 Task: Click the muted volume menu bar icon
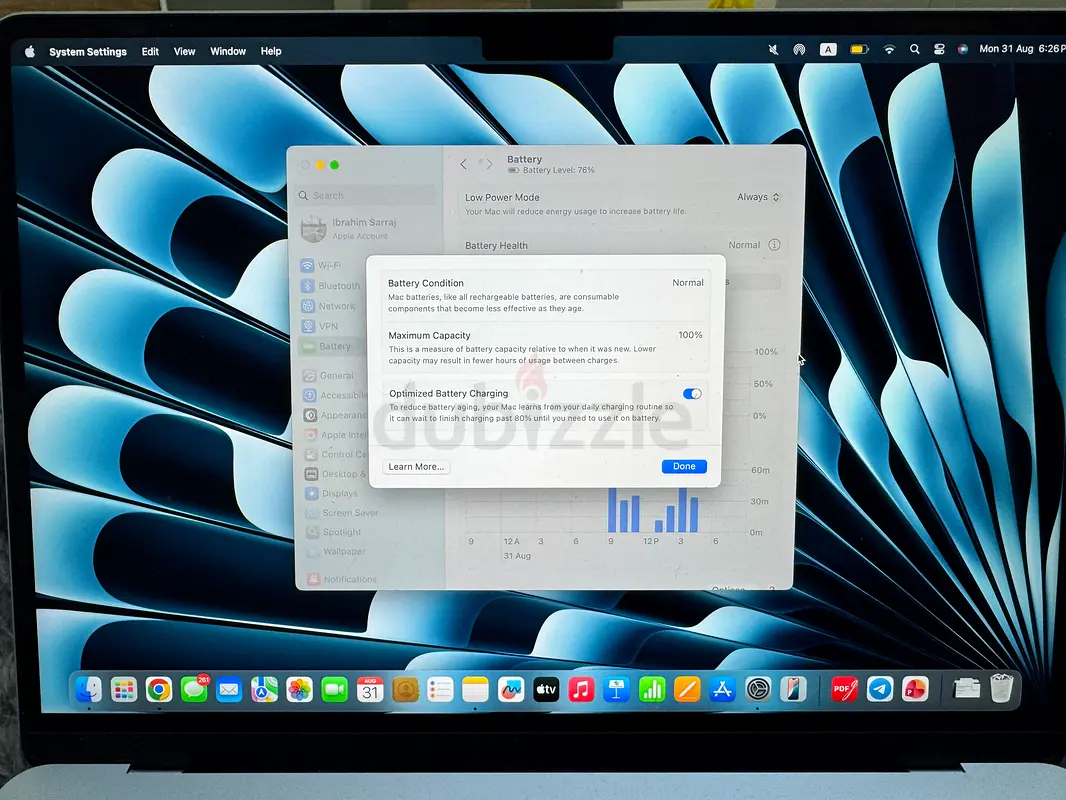773,50
